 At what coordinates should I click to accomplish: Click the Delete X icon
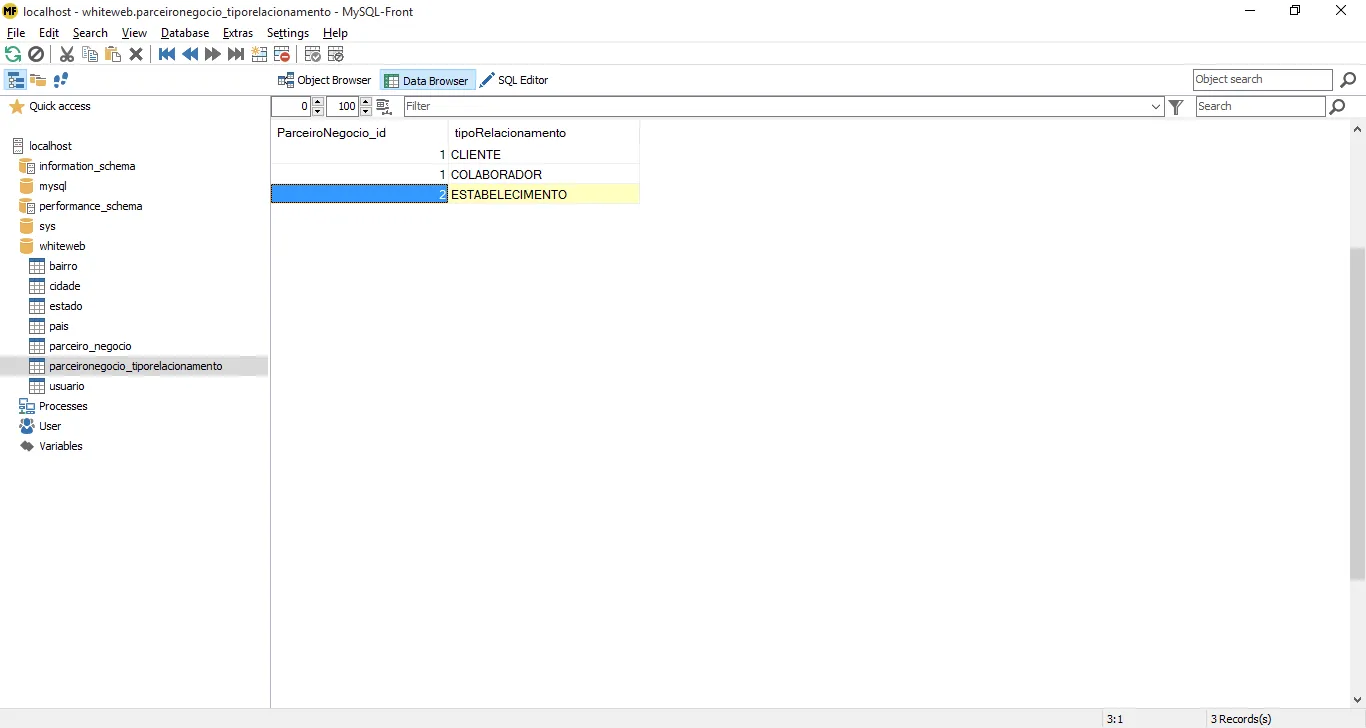click(136, 54)
